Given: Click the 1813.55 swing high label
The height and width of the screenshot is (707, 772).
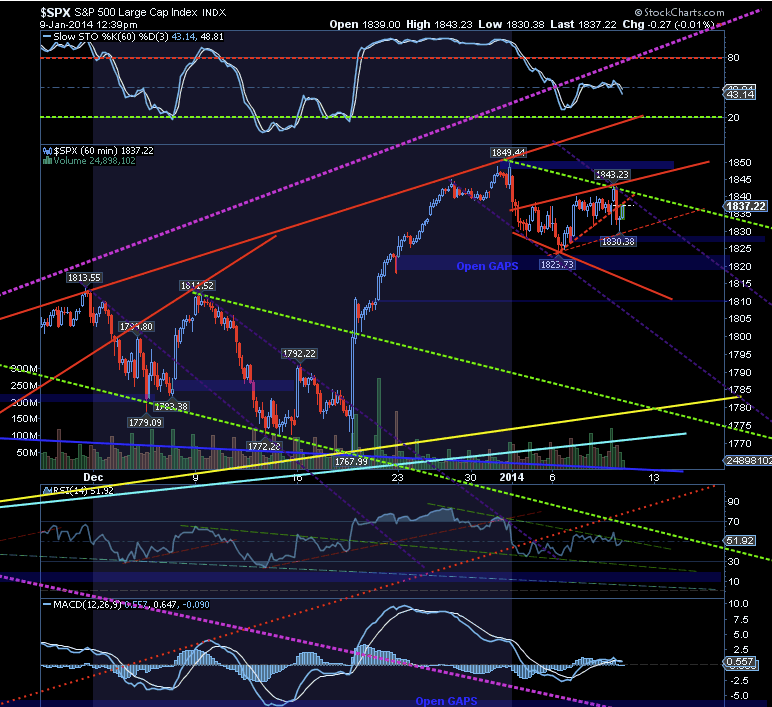Looking at the screenshot, I should (84, 278).
